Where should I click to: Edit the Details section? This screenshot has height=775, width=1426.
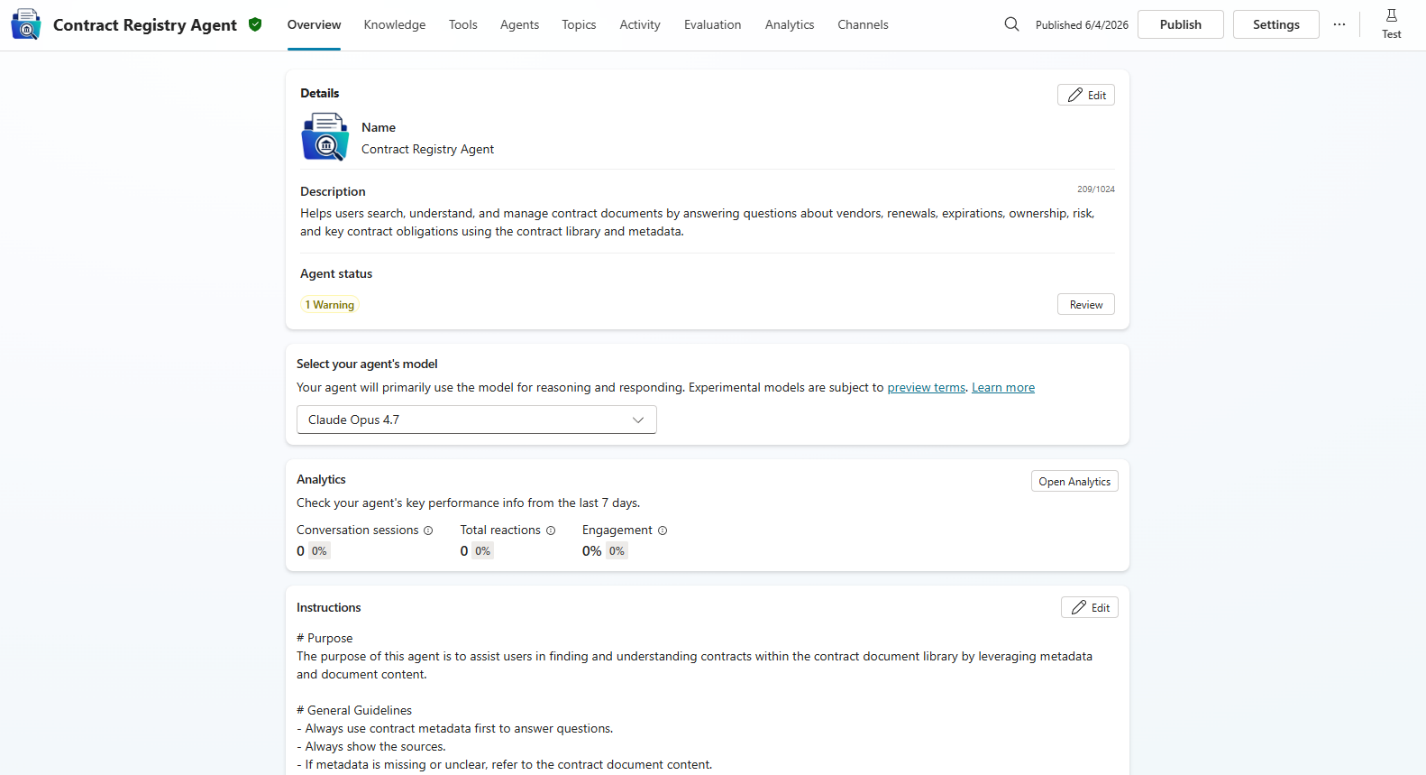[1086, 95]
